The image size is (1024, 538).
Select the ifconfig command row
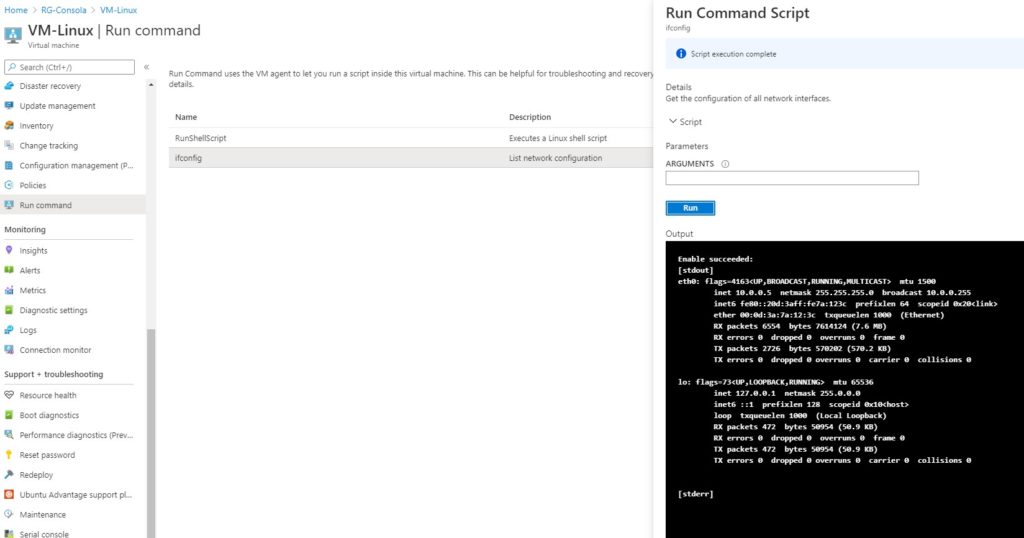(411, 158)
